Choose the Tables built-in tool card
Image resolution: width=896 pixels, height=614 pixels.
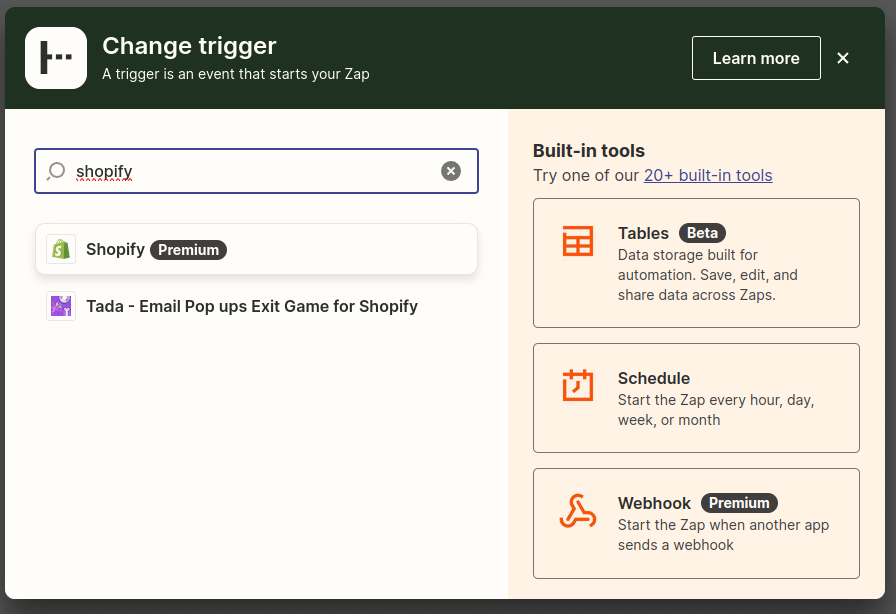coord(696,263)
